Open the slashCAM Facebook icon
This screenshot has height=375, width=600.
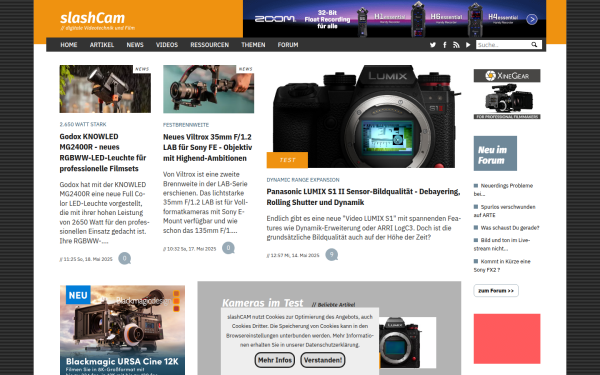point(445,45)
